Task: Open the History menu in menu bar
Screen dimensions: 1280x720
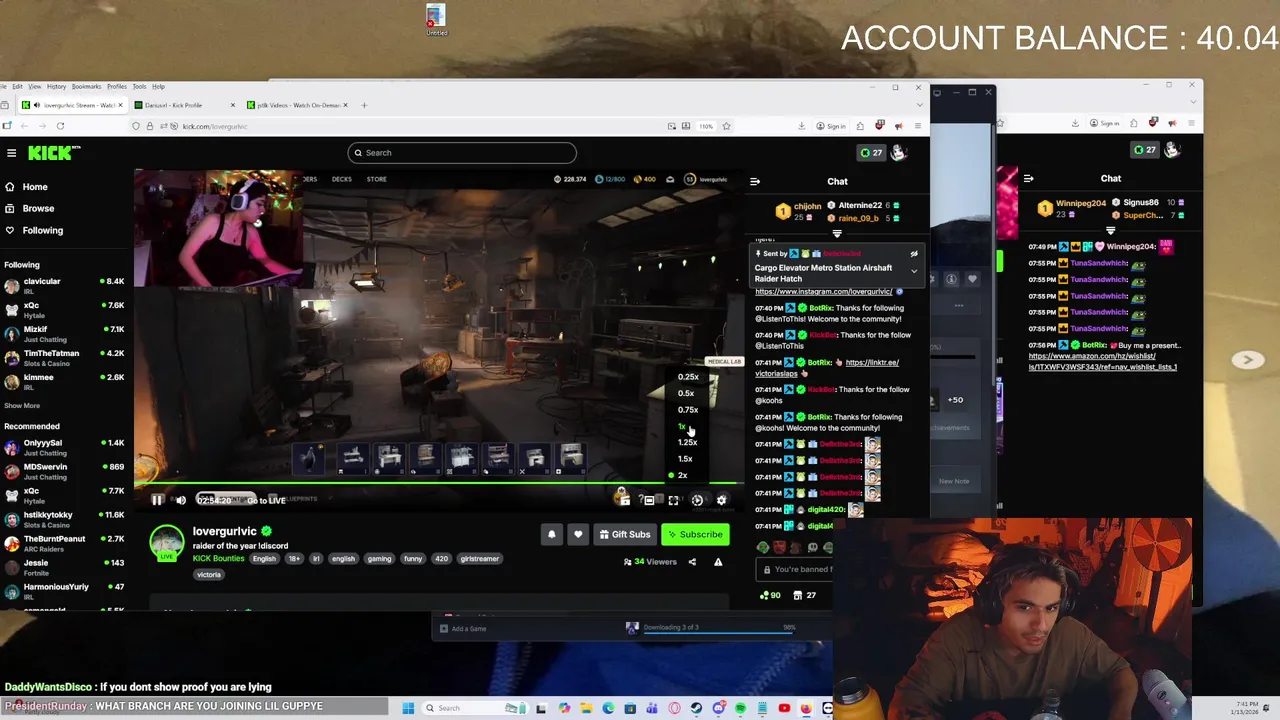Action: coord(56,86)
